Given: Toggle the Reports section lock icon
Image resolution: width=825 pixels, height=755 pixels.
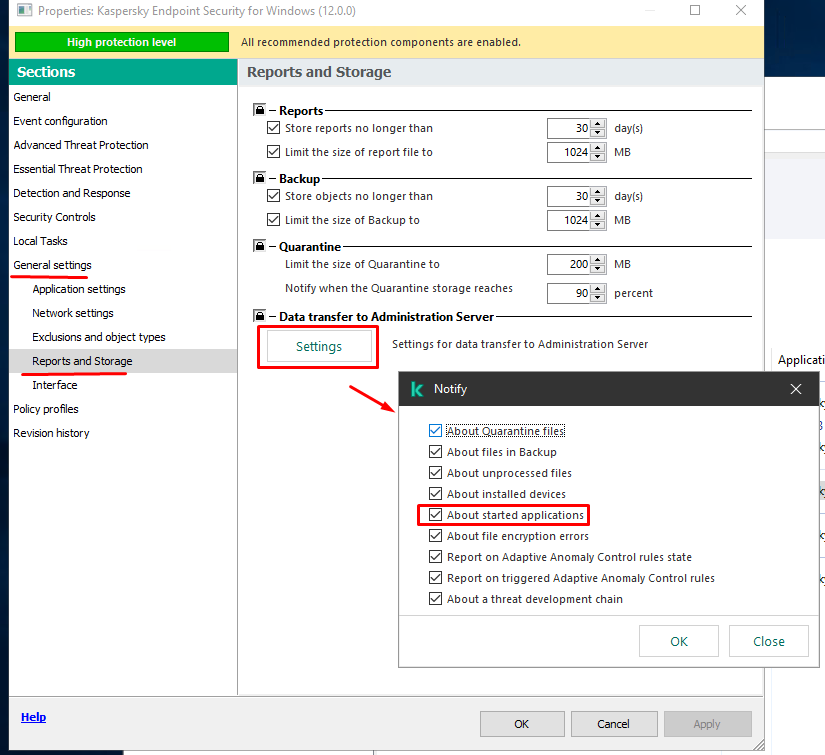Looking at the screenshot, I should tap(259, 109).
